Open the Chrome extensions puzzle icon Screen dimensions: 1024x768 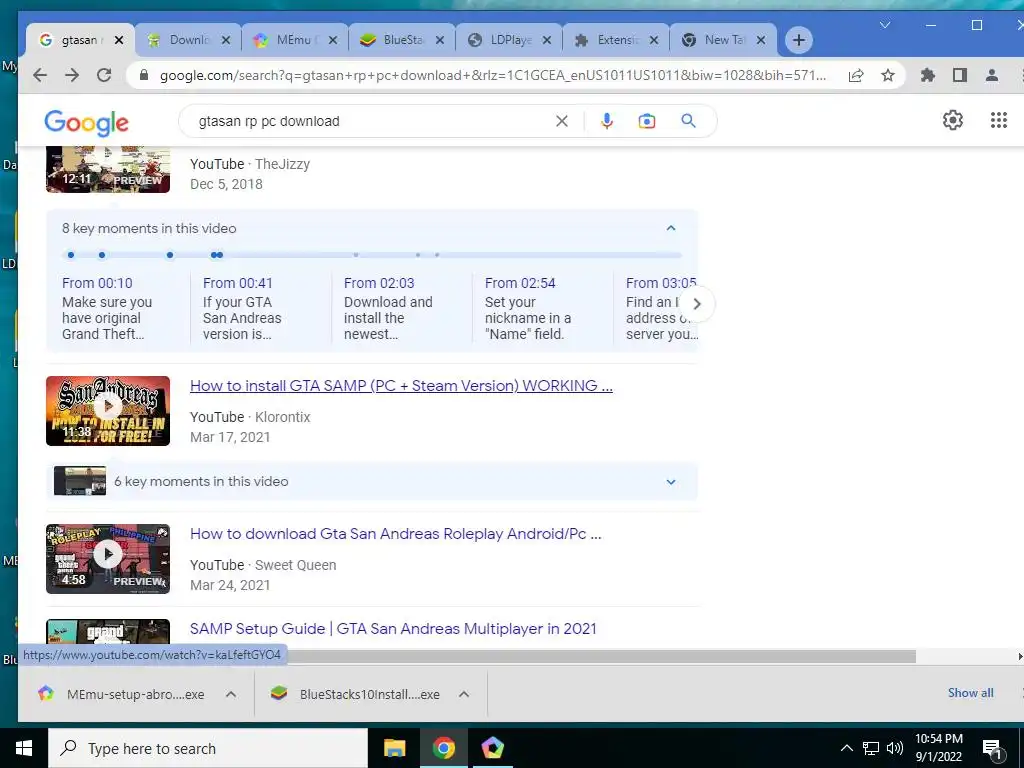[x=927, y=75]
